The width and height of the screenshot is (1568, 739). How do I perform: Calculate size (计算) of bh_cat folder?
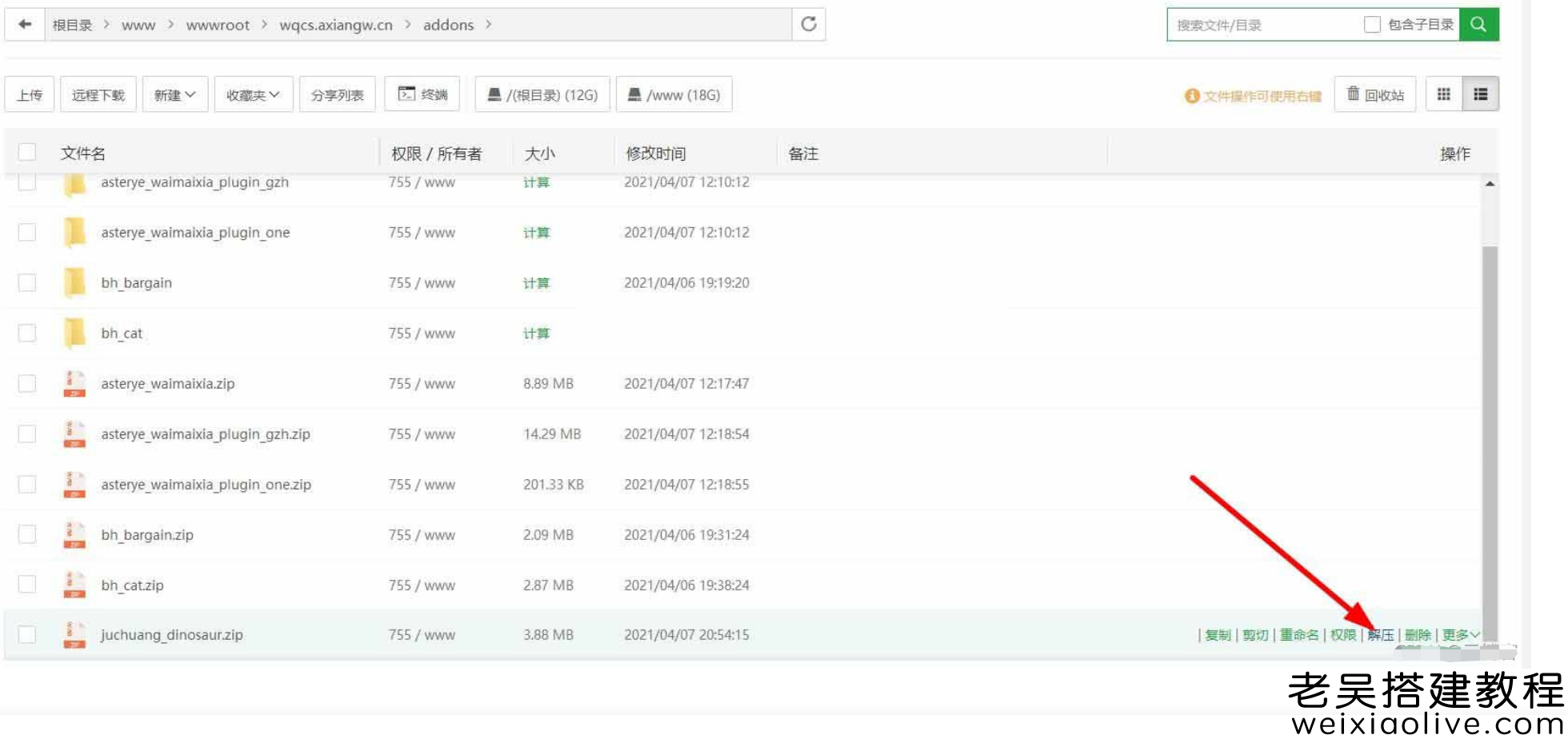536,334
